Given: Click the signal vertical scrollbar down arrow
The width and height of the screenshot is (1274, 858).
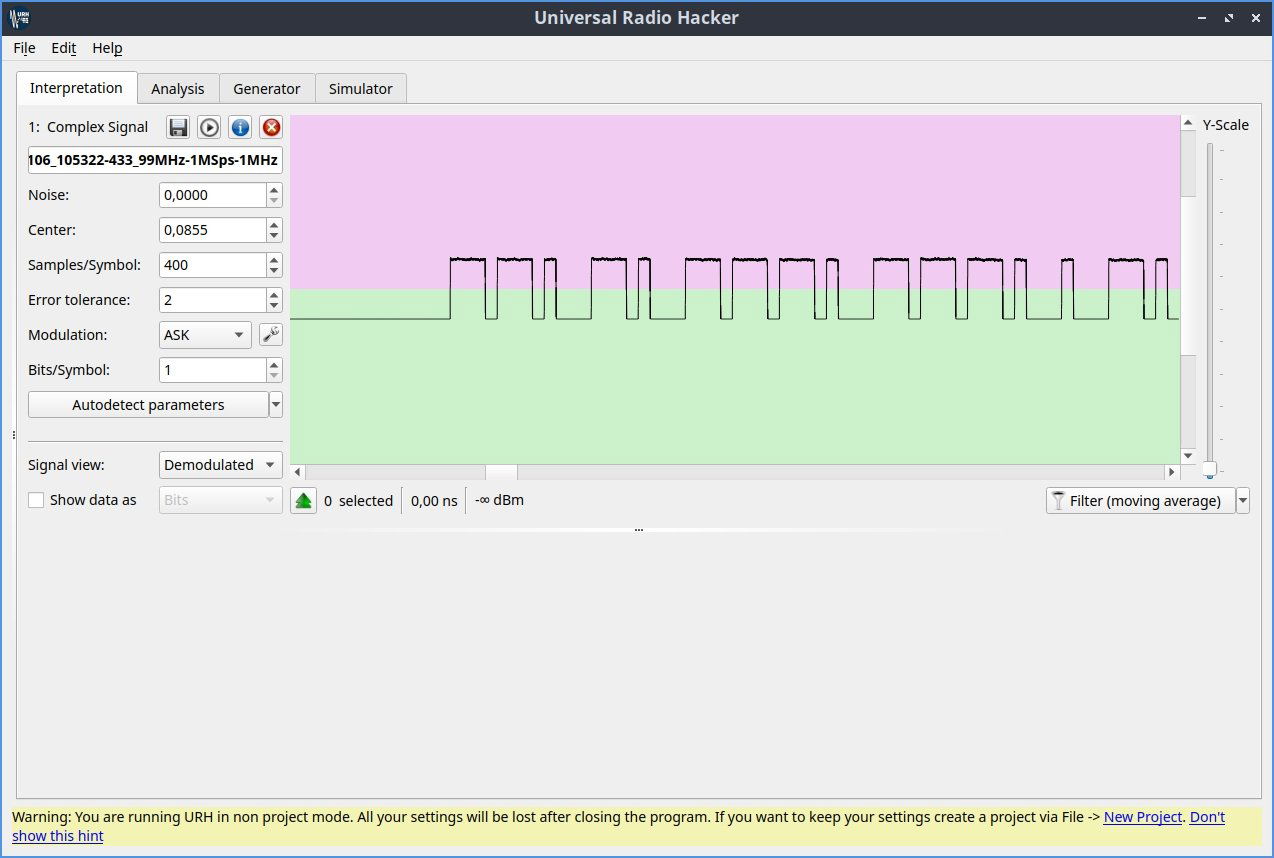Looking at the screenshot, I should coord(1188,456).
